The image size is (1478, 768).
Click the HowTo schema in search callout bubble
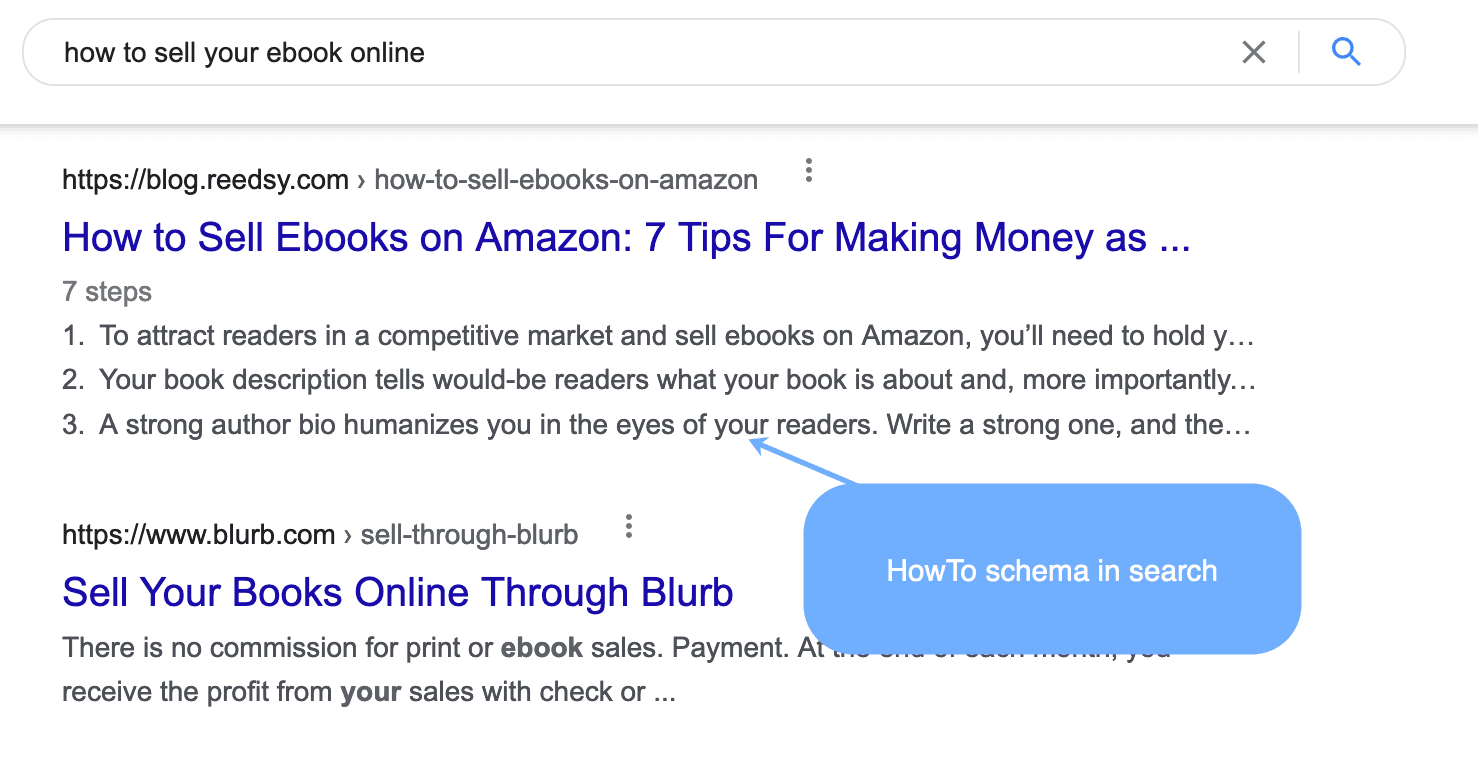pyautogui.click(x=1051, y=570)
